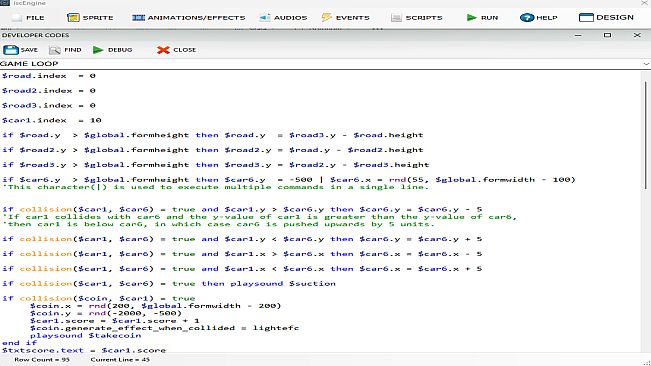Click the 'if collision($coin, $car1) = true' line
The image size is (651, 366).
coord(98,298)
